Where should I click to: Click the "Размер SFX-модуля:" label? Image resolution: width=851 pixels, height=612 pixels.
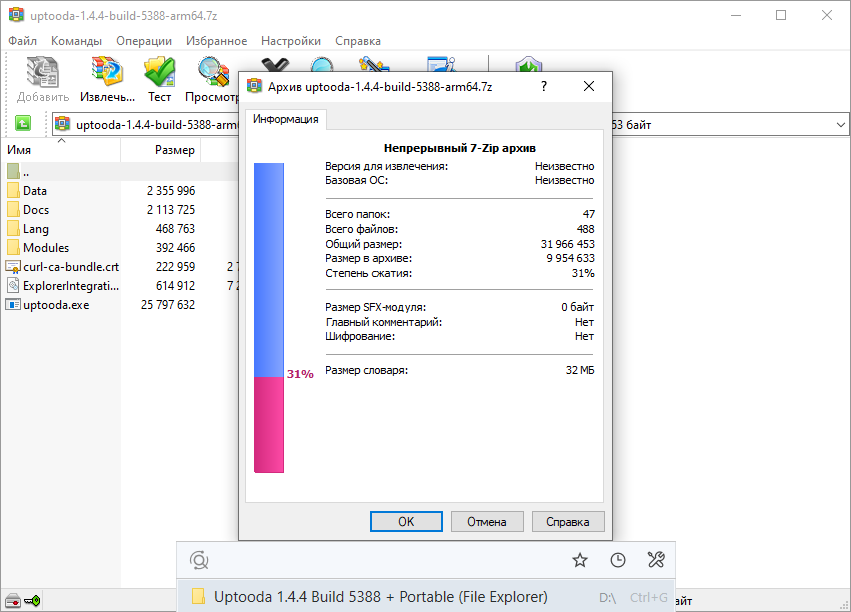pos(376,307)
